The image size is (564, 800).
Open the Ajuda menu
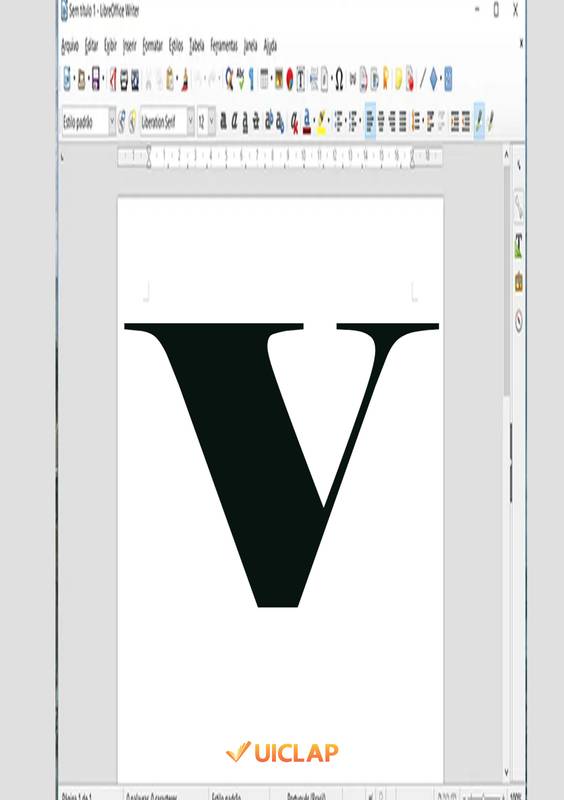pos(270,46)
